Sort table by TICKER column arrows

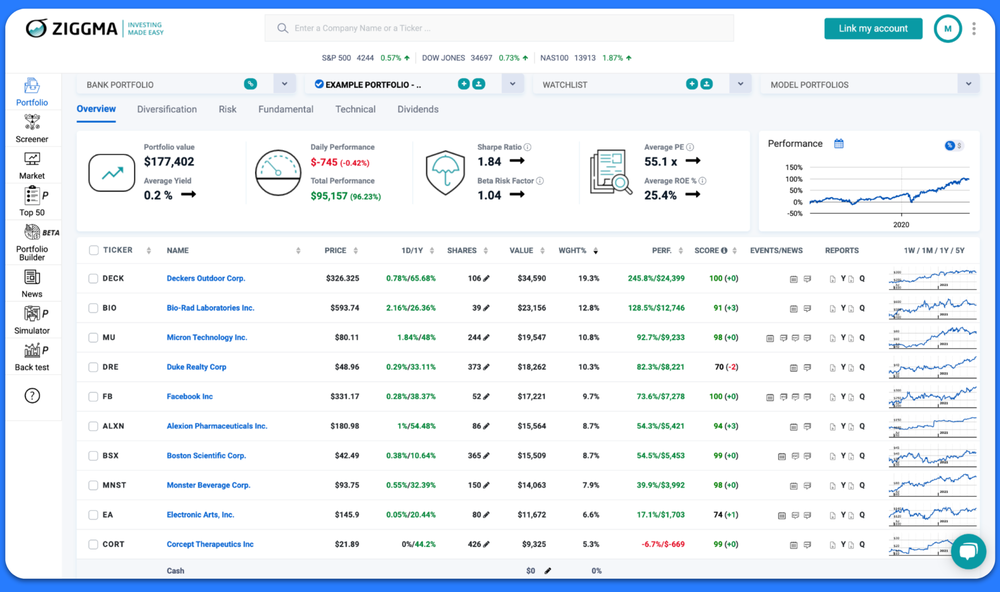[149, 251]
